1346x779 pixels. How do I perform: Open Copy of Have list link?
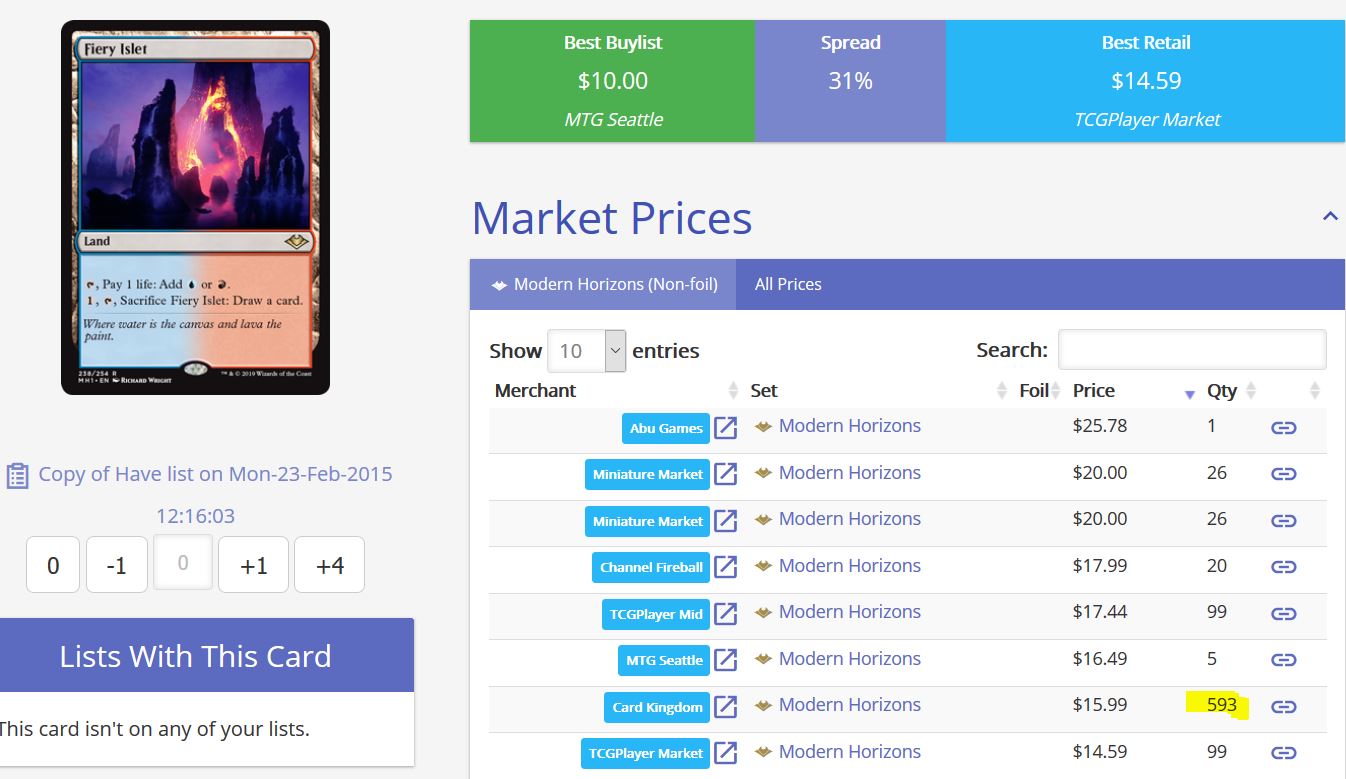[x=215, y=474]
